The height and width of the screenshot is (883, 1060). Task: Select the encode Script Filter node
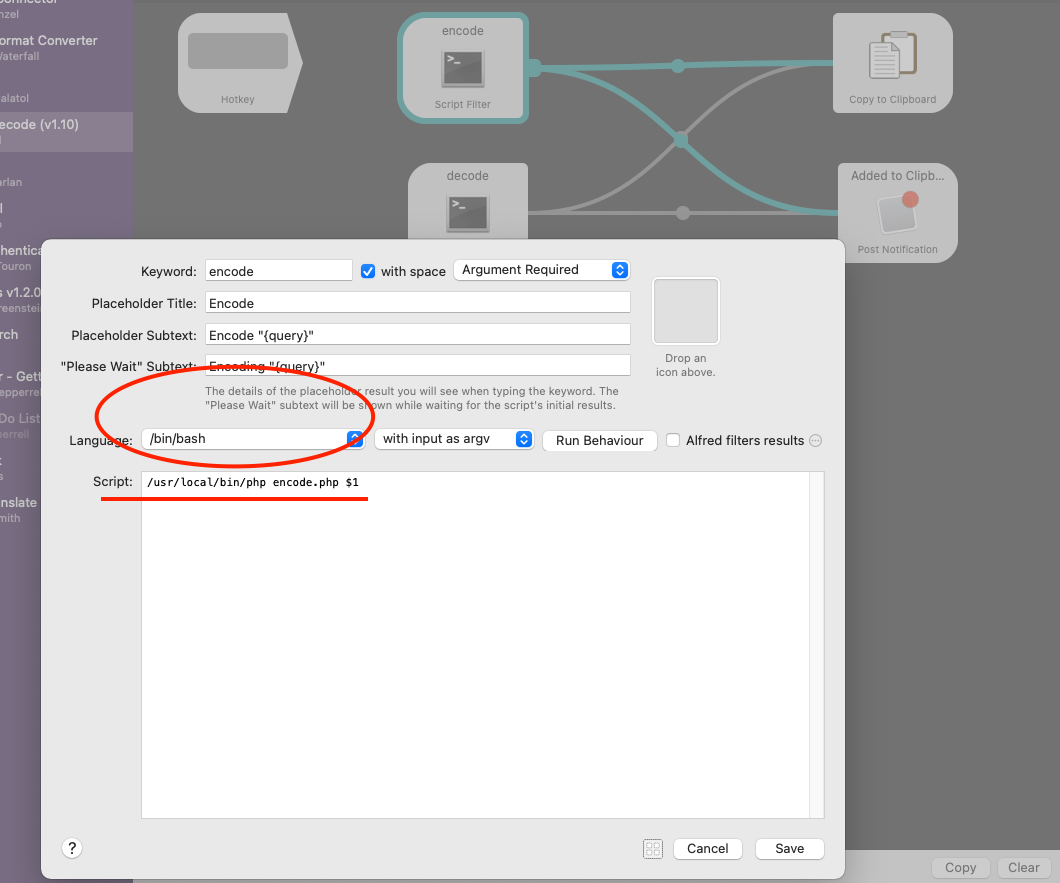point(463,68)
